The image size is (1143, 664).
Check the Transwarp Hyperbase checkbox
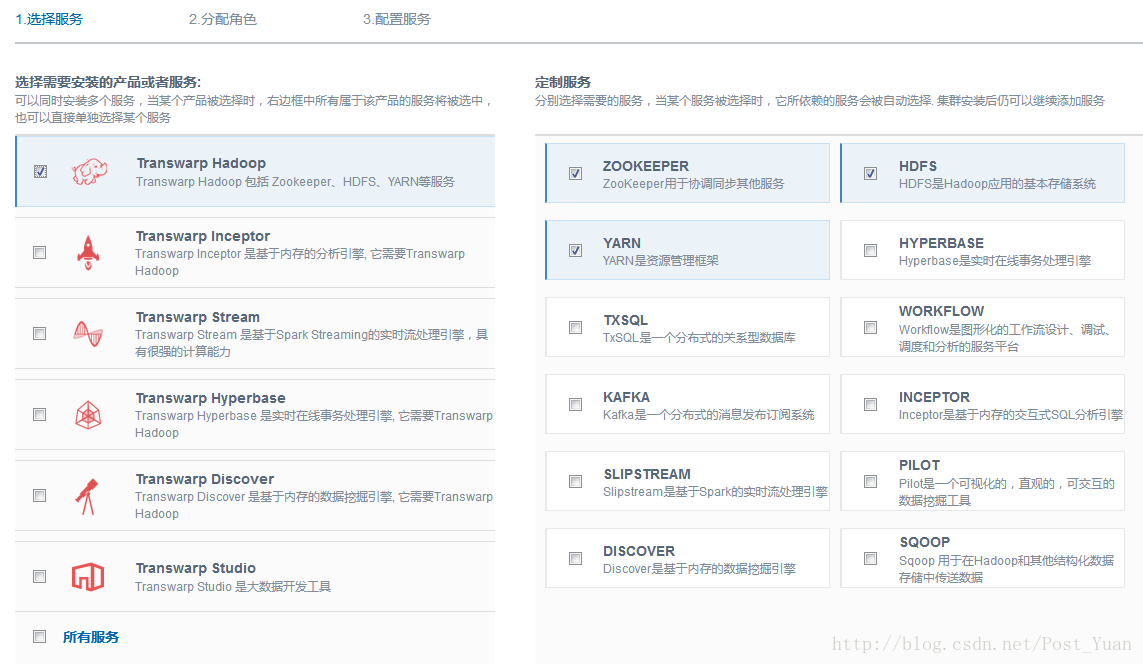pos(39,414)
